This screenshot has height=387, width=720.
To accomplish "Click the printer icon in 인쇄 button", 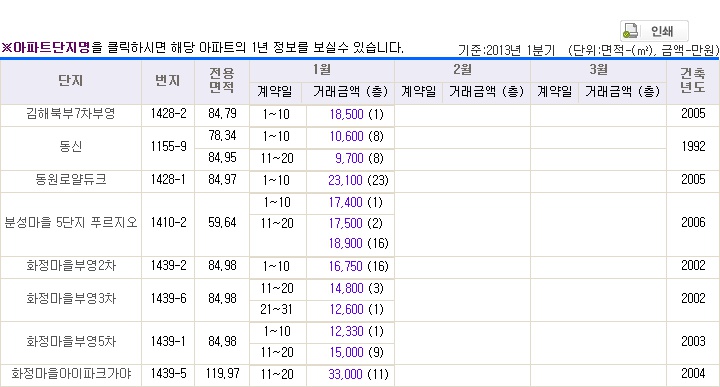I will (631, 31).
